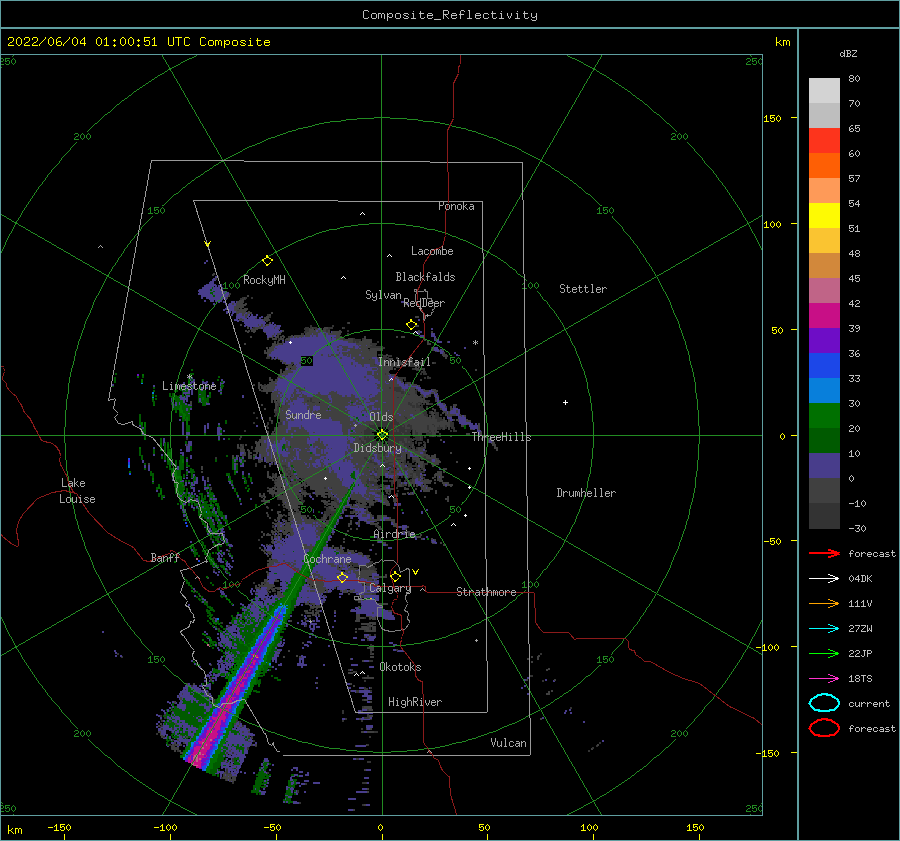The width and height of the screenshot is (900, 841).
Task: Click the Limestone label
Action: click(189, 386)
